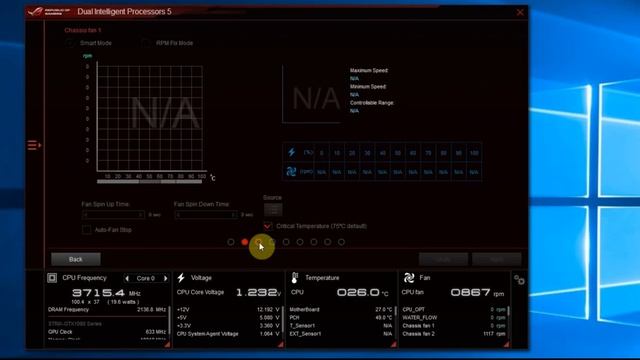640x360 pixels.
Task: Close Dual Intelligent Processors 5 window
Action: [520, 12]
